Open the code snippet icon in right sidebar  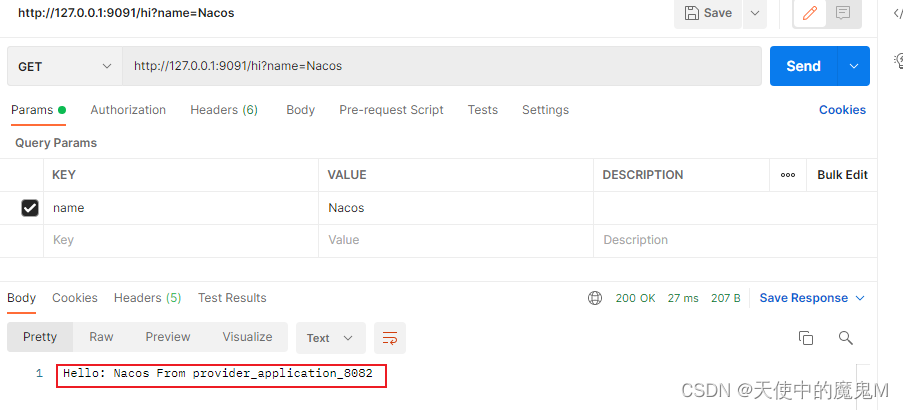pyautogui.click(x=897, y=14)
